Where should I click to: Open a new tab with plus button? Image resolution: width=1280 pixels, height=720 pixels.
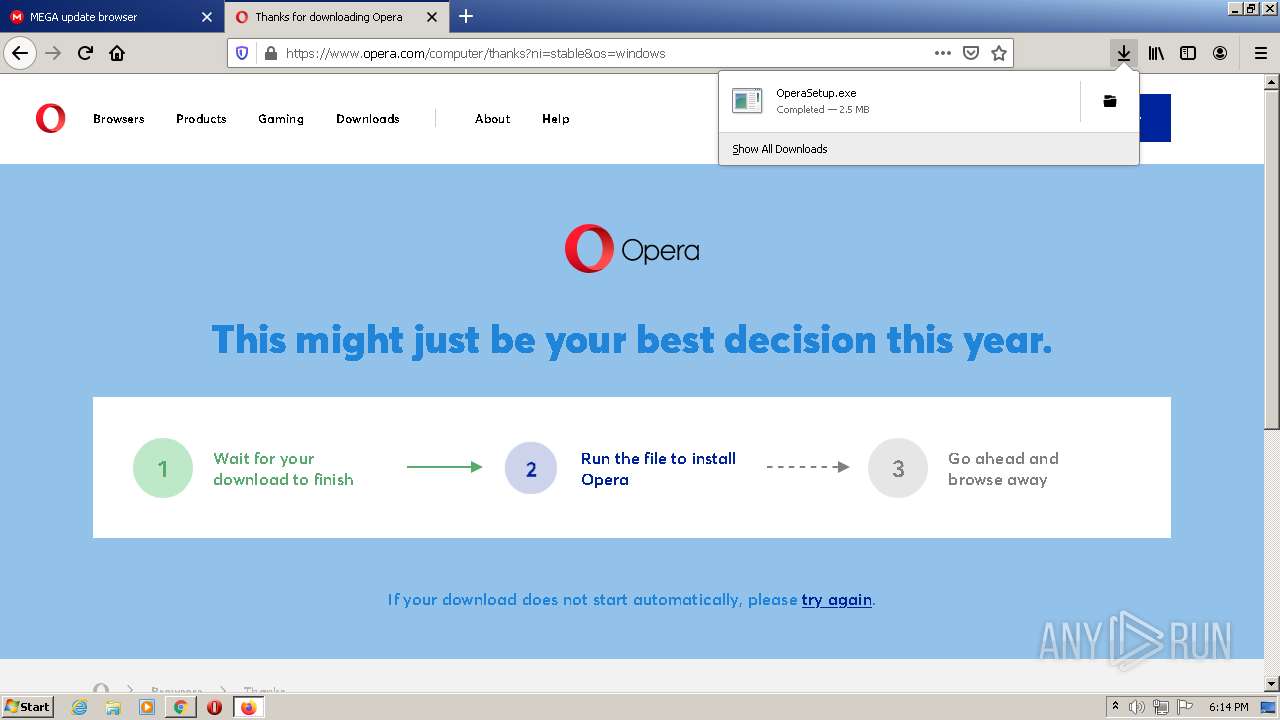pos(466,16)
